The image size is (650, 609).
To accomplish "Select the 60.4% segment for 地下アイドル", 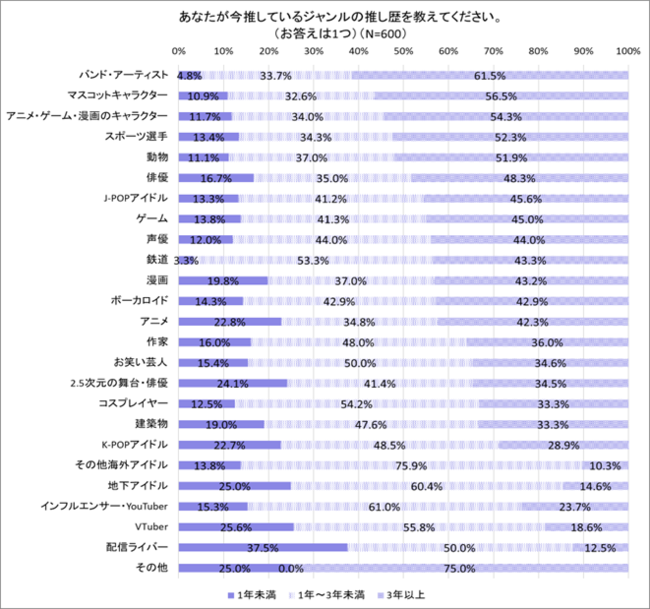I will (427, 486).
